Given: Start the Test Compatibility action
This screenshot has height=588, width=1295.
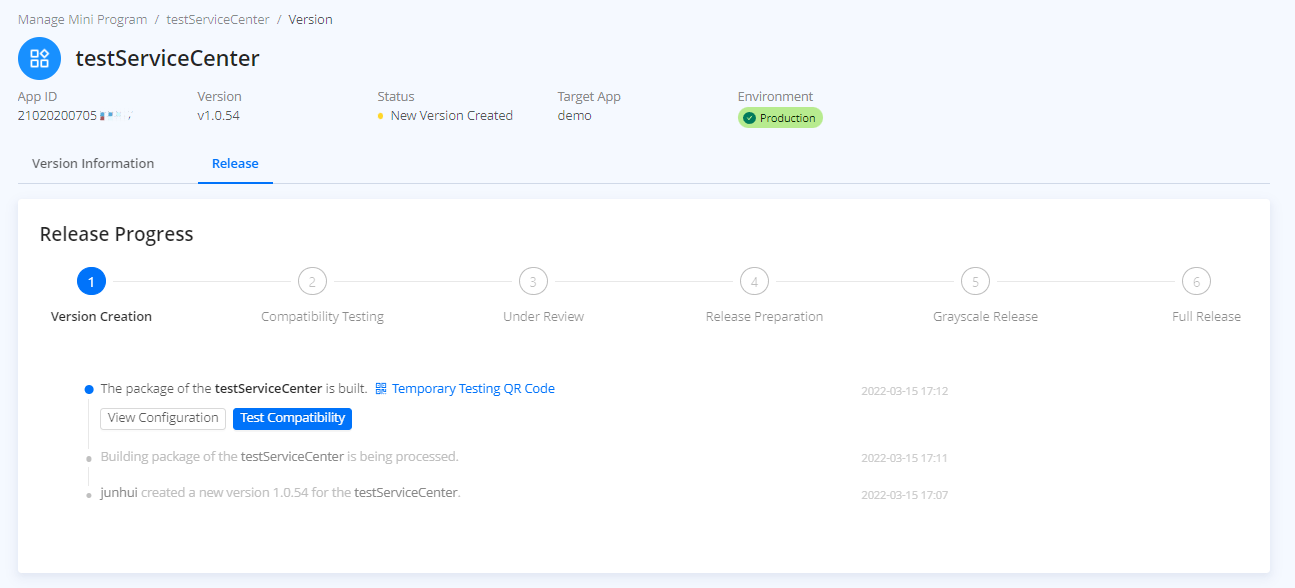Looking at the screenshot, I should click(x=292, y=418).
